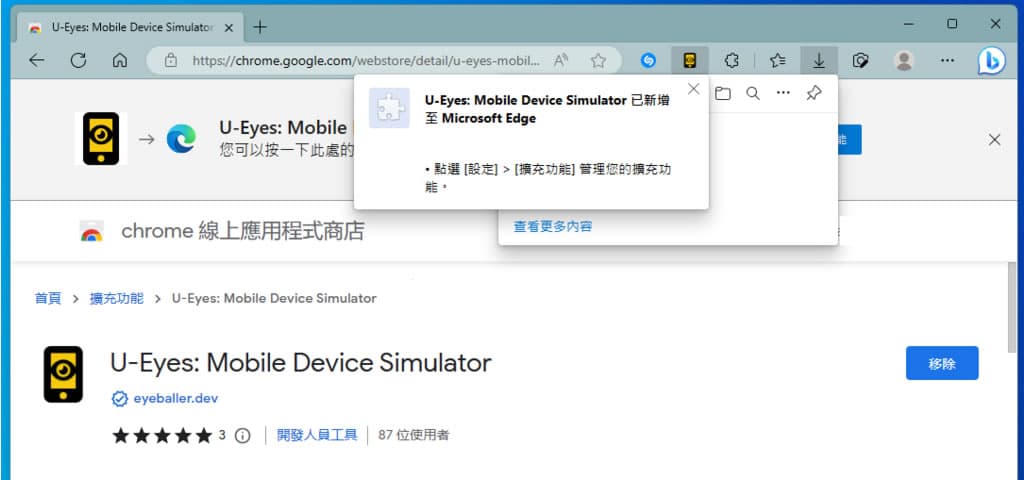Click the U-Eyes phone logo in banner
Image resolution: width=1024 pixels, height=480 pixels.
click(101, 138)
